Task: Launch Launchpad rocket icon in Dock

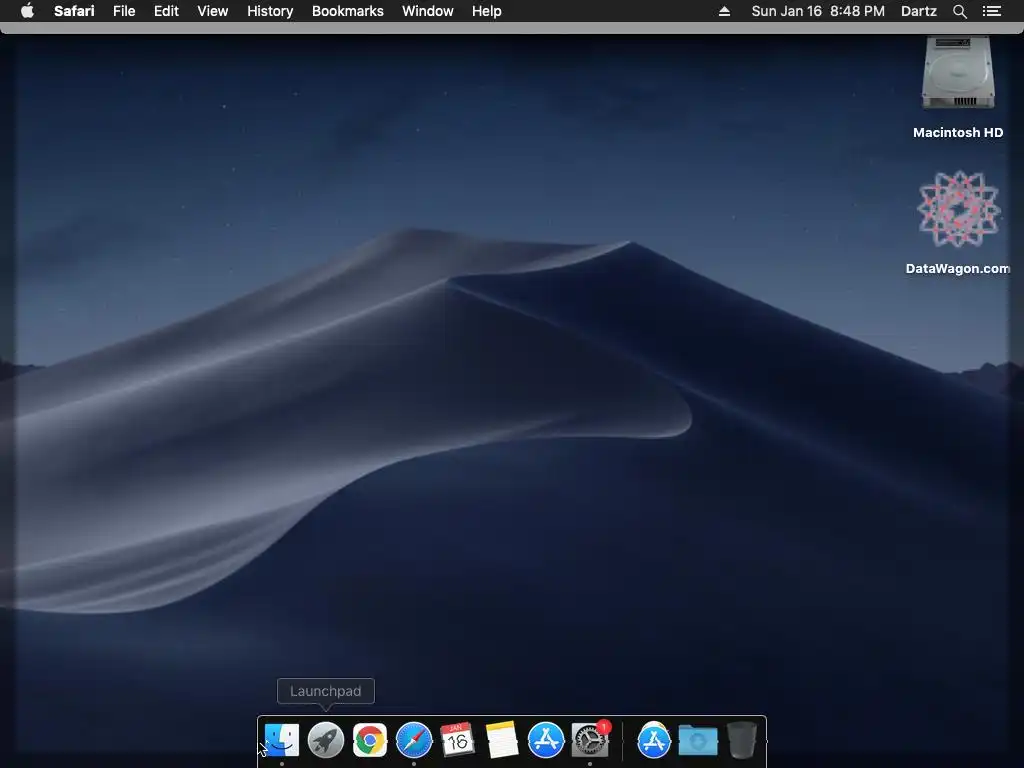Action: point(326,740)
